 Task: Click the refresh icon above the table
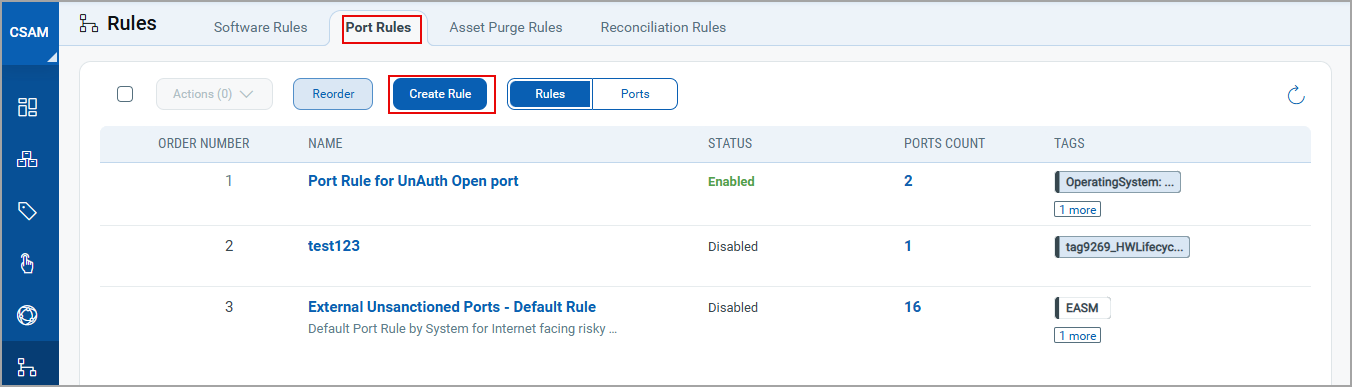click(x=1296, y=95)
